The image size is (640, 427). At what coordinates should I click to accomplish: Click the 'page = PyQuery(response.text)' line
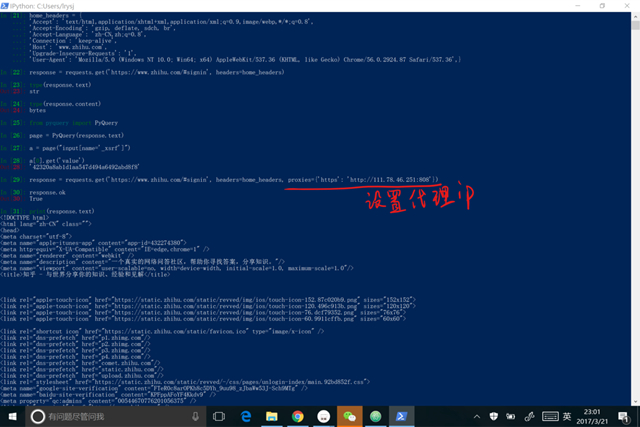tap(76, 136)
